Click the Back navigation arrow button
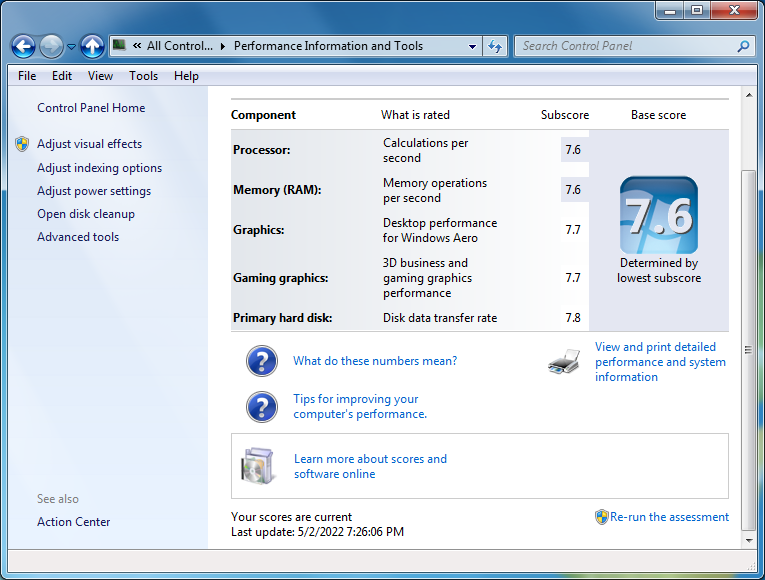The height and width of the screenshot is (580, 765). click(24, 46)
